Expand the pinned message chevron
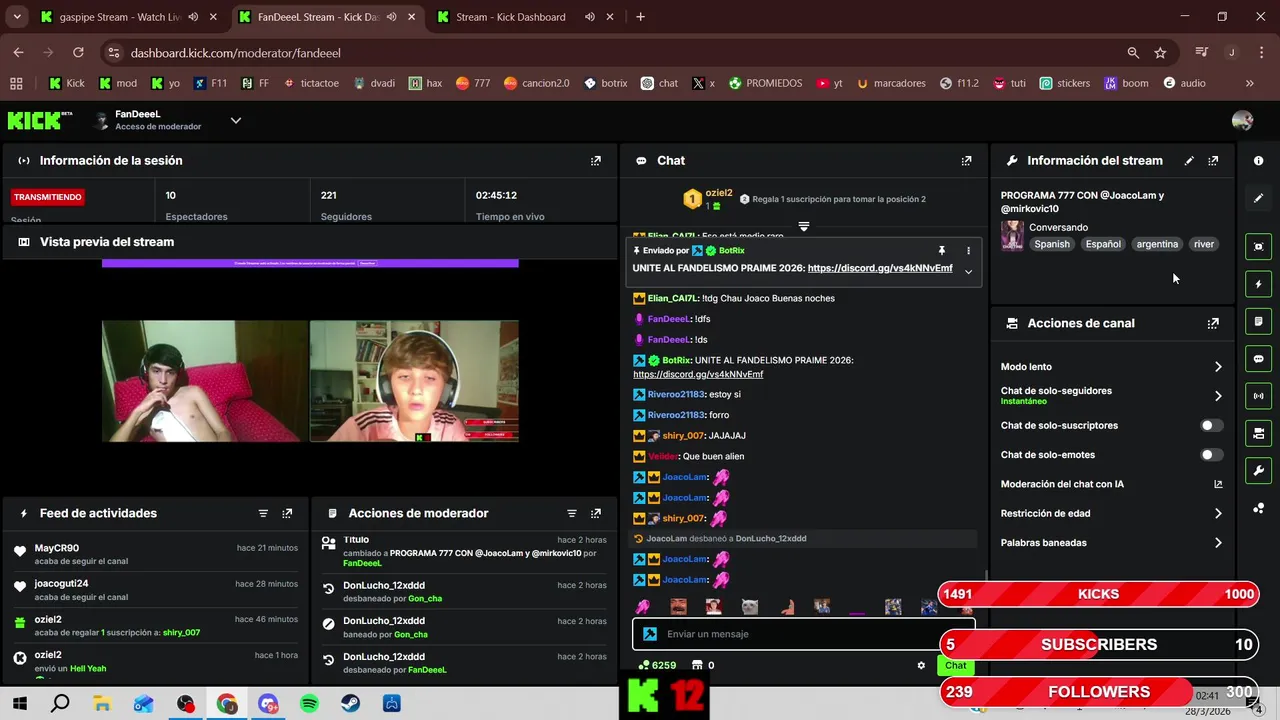The height and width of the screenshot is (720, 1280). point(968,271)
